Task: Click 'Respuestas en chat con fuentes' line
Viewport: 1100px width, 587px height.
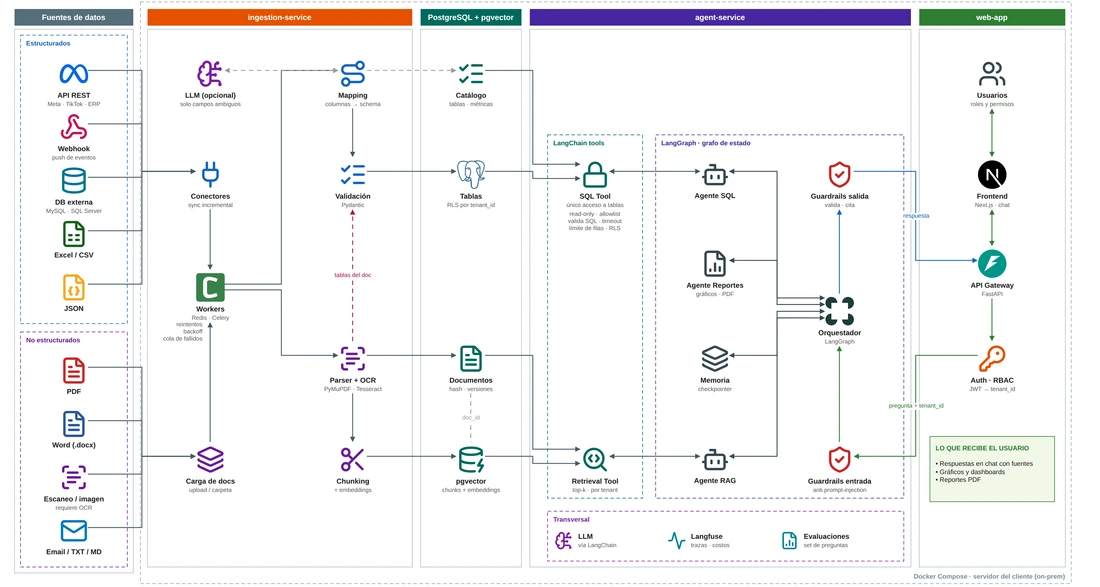Action: click(x=984, y=464)
